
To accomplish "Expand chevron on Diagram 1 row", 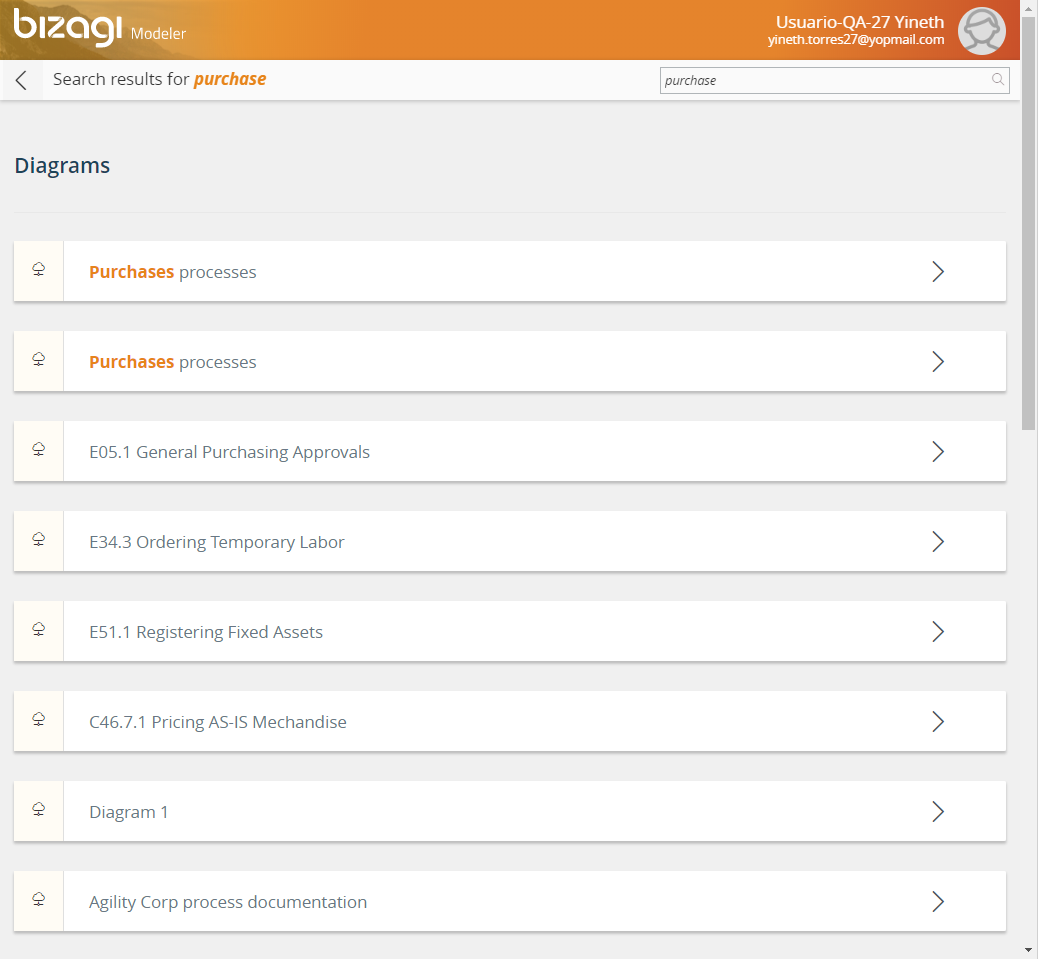I will (x=937, y=811).
